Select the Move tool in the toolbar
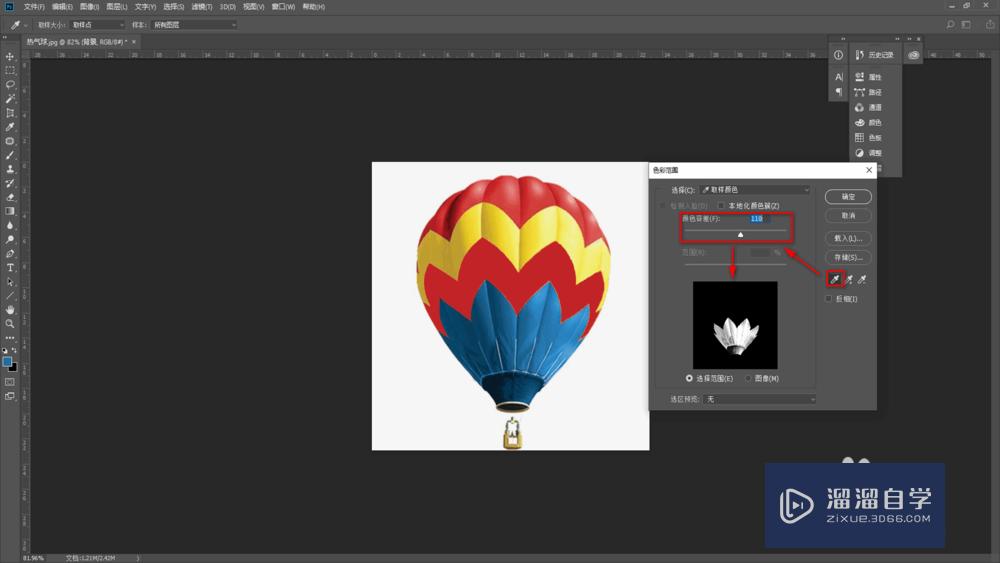This screenshot has width=1000, height=563. (x=10, y=56)
